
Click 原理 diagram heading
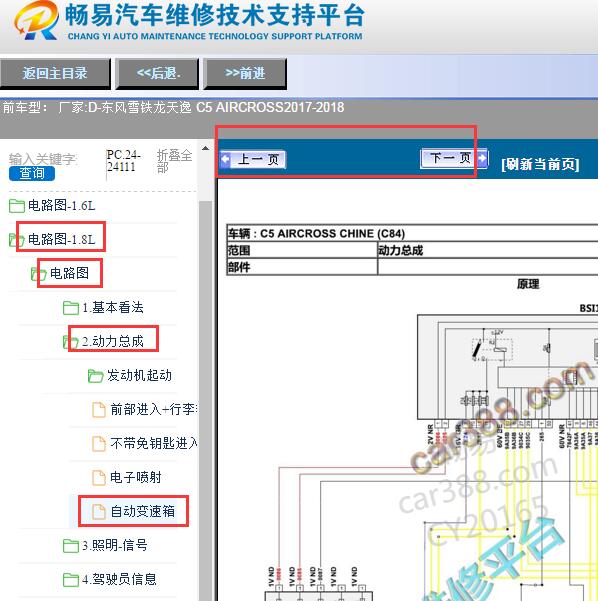click(528, 284)
